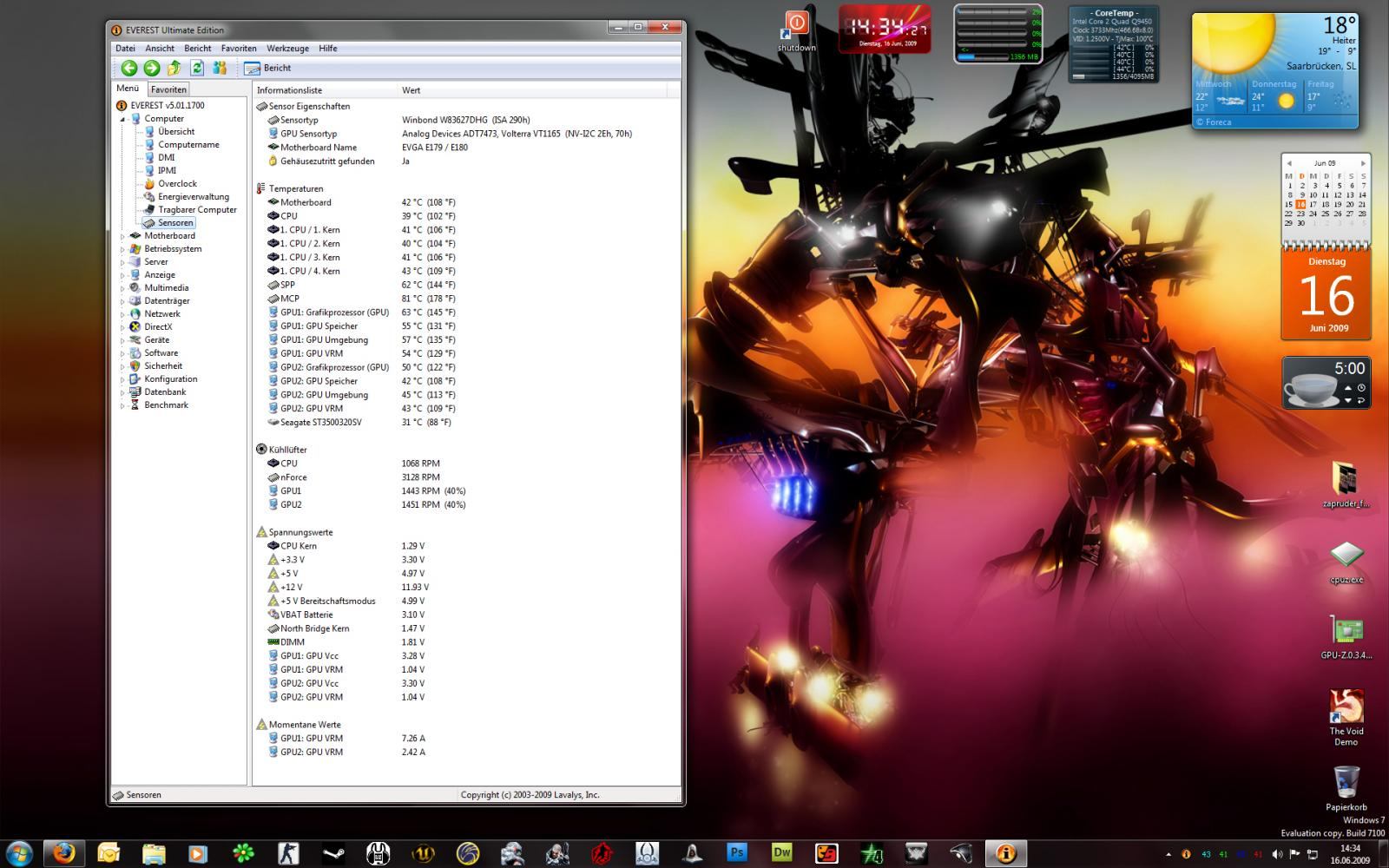Open the Hilfe menu
This screenshot has height=868, width=1389.
tap(328, 49)
